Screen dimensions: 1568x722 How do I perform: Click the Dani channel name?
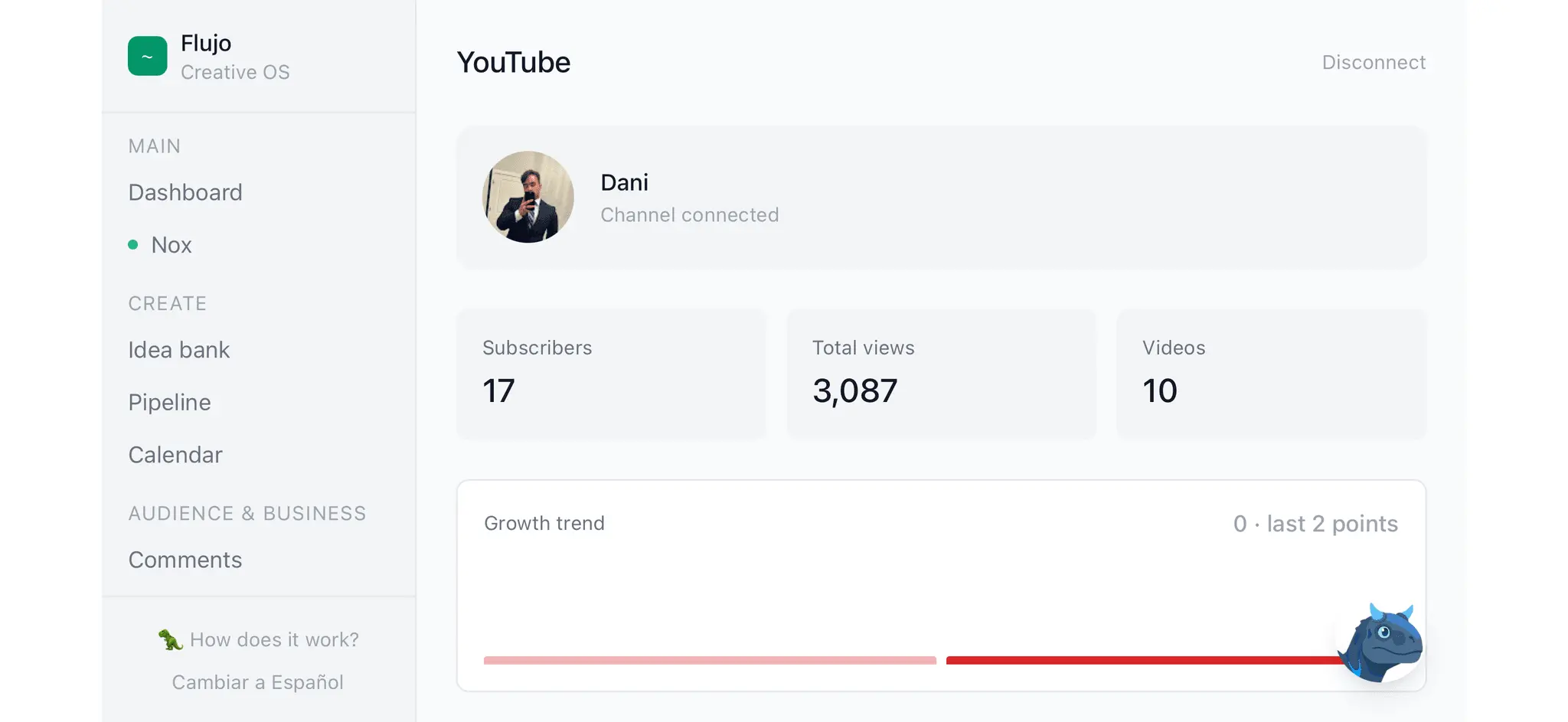click(x=624, y=182)
